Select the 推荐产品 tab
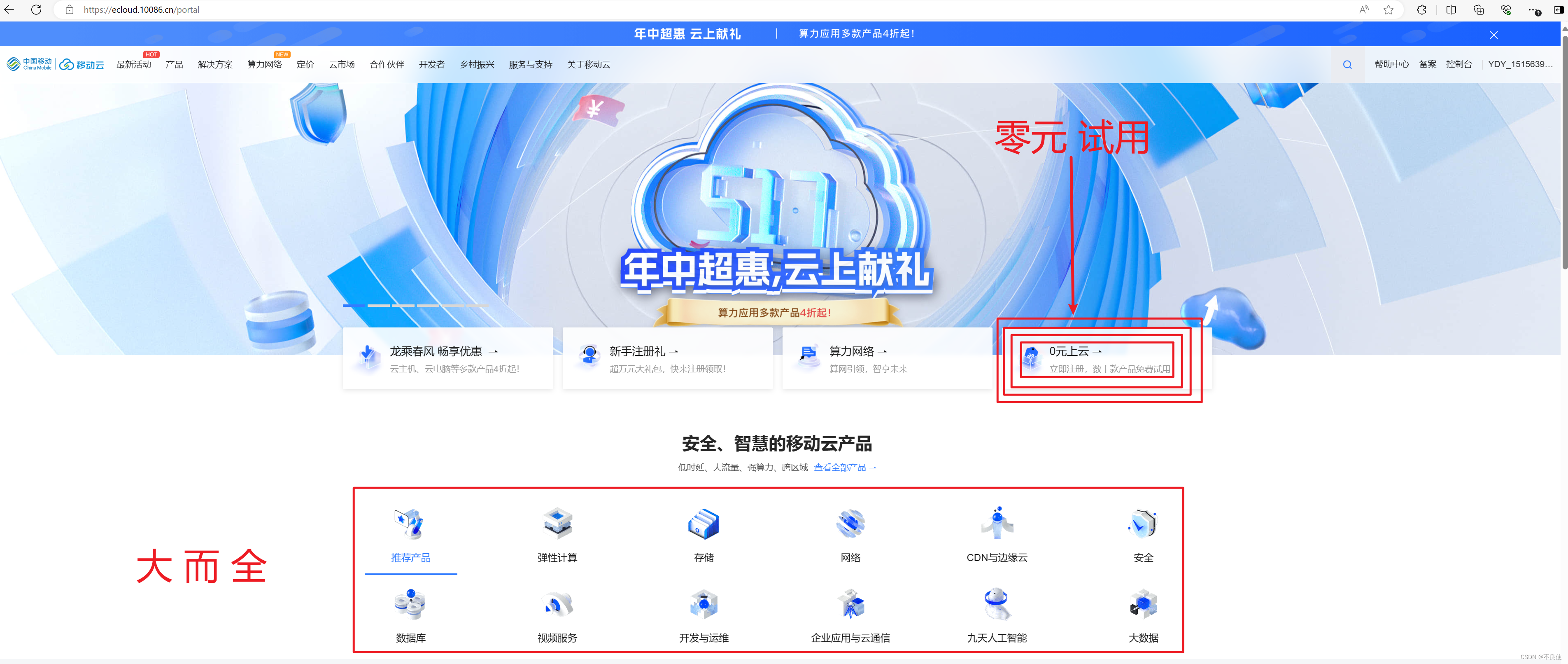The height and width of the screenshot is (664, 1568). (410, 557)
